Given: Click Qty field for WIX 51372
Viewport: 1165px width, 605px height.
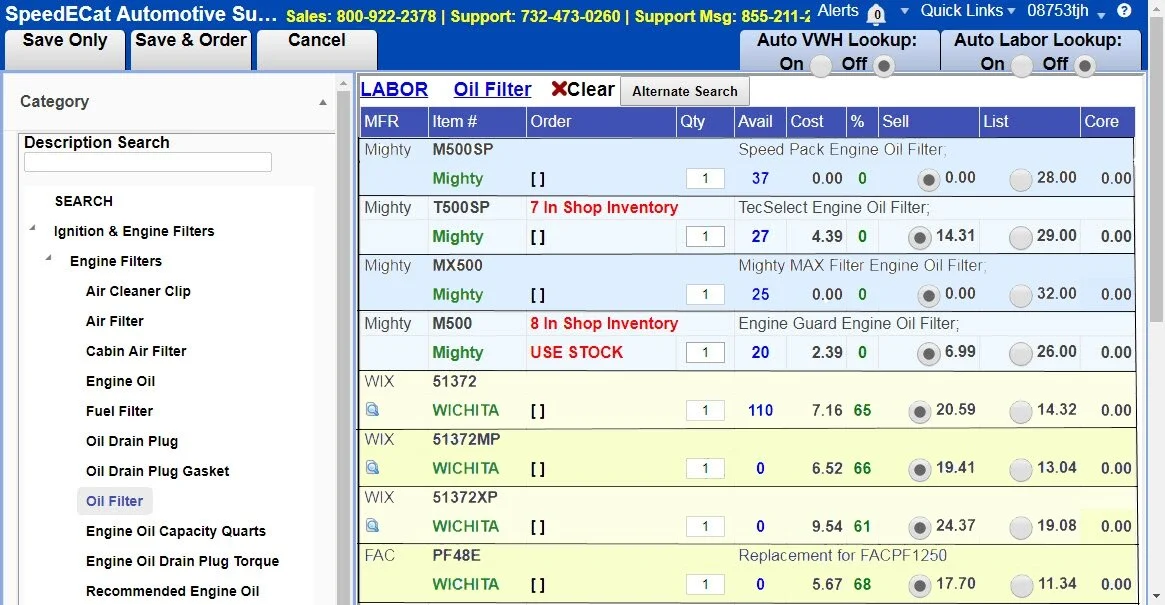Looking at the screenshot, I should pos(705,410).
